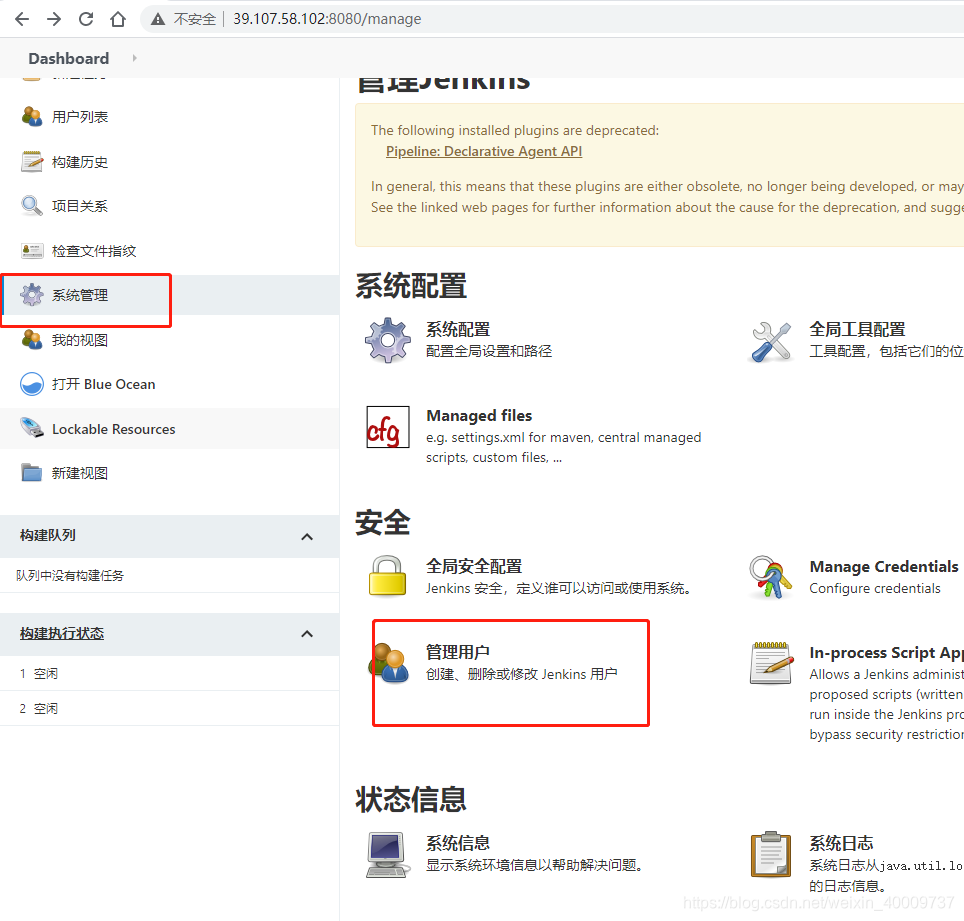
Task: Open the Dashboard breadcrumb link
Action: 69,58
